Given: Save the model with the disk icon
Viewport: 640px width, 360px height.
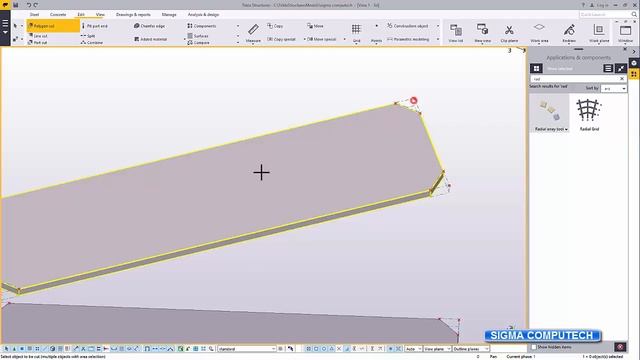Looking at the screenshot, I should pyautogui.click(x=16, y=5).
